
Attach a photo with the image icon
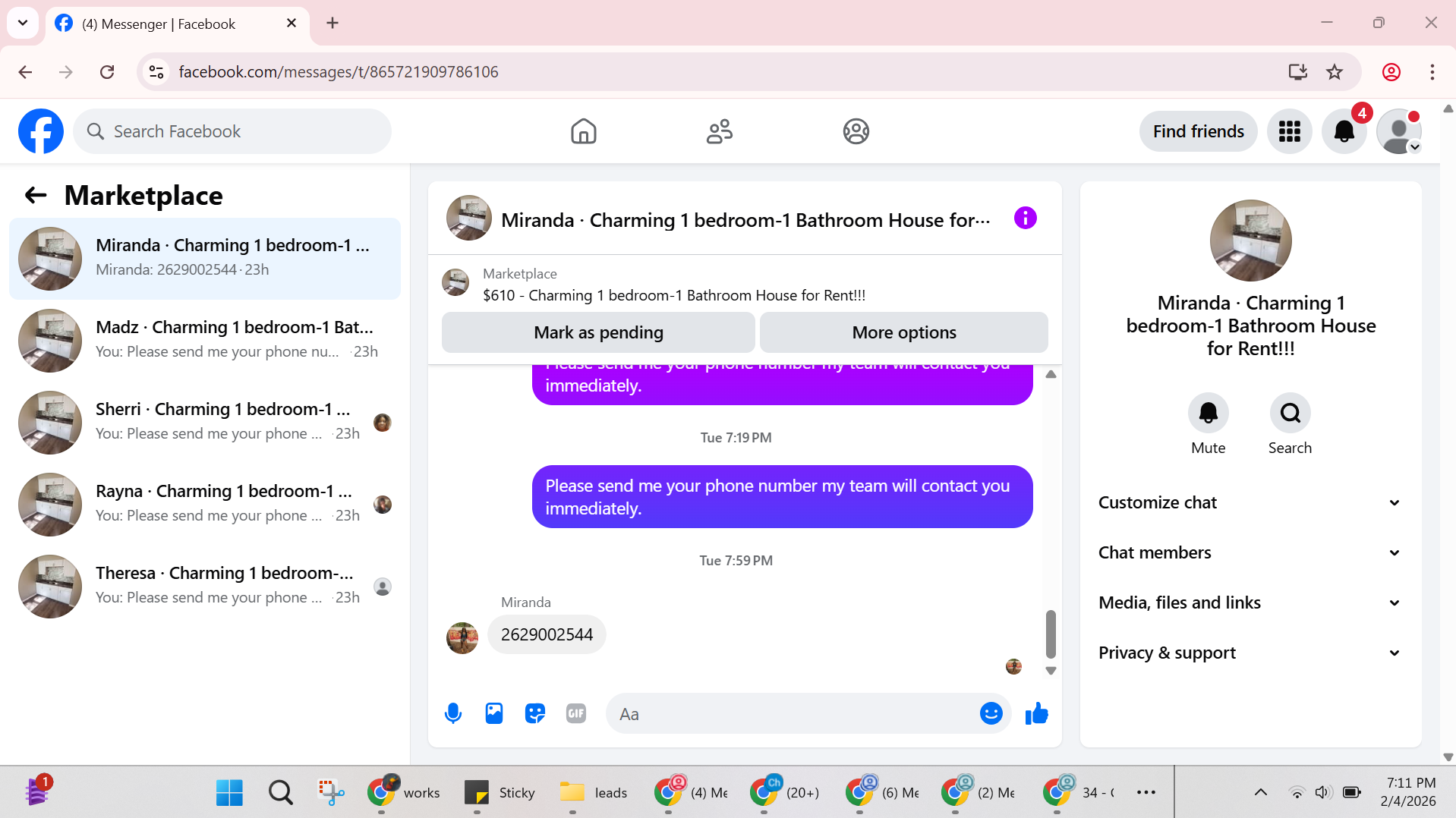[494, 713]
